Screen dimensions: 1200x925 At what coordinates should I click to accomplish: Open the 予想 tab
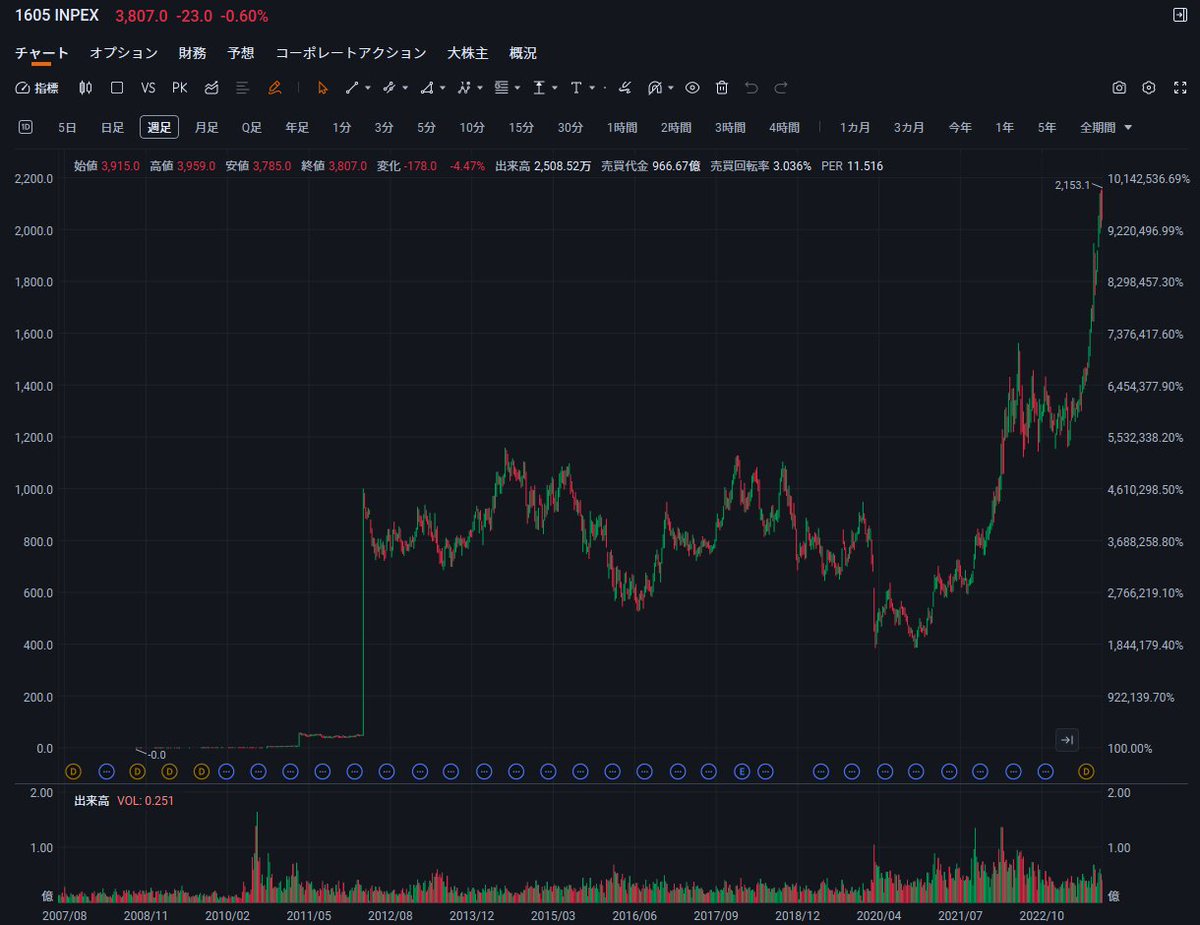(x=241, y=53)
